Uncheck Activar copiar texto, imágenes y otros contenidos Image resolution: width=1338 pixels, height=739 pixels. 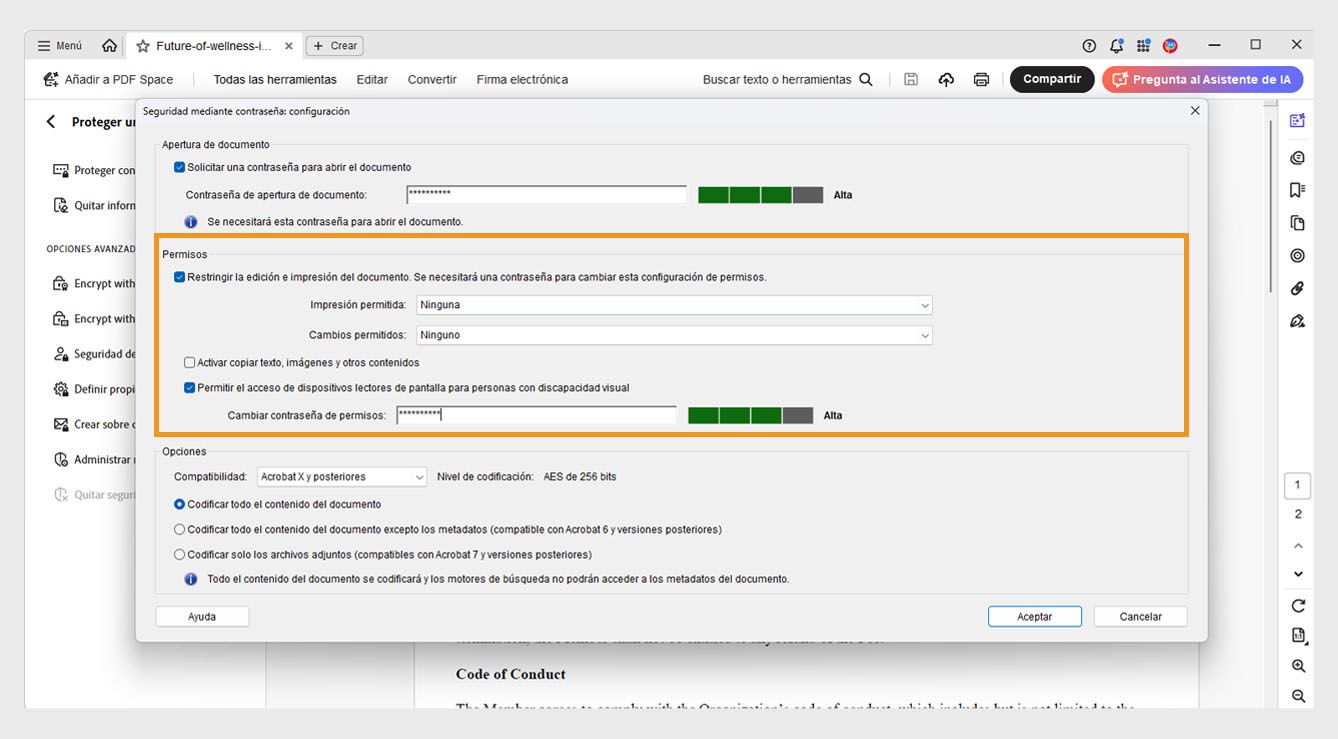click(x=189, y=362)
